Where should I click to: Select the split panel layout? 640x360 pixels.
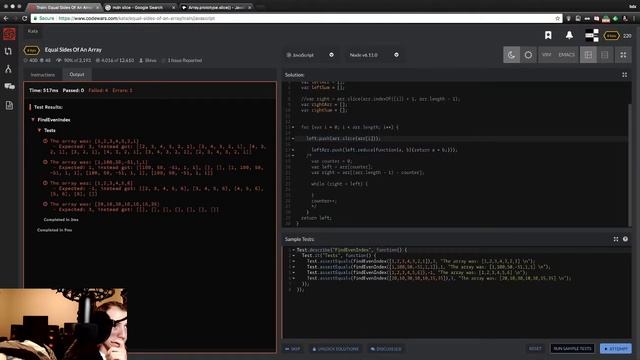588,55
